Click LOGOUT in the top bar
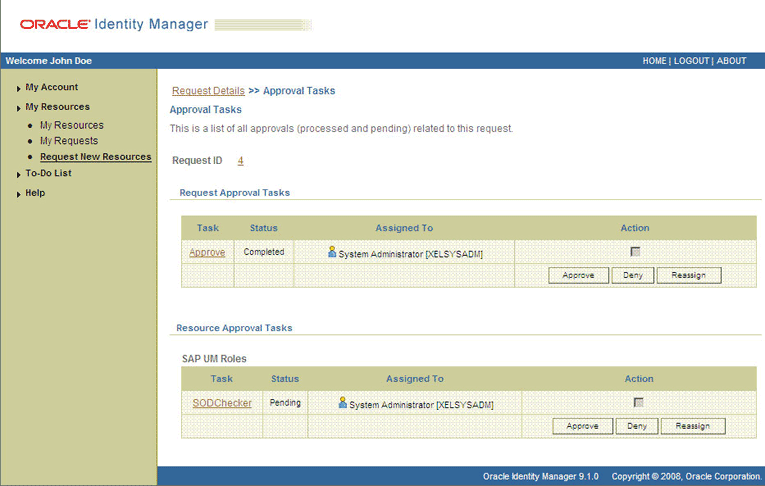The width and height of the screenshot is (765, 486). [x=691, y=61]
